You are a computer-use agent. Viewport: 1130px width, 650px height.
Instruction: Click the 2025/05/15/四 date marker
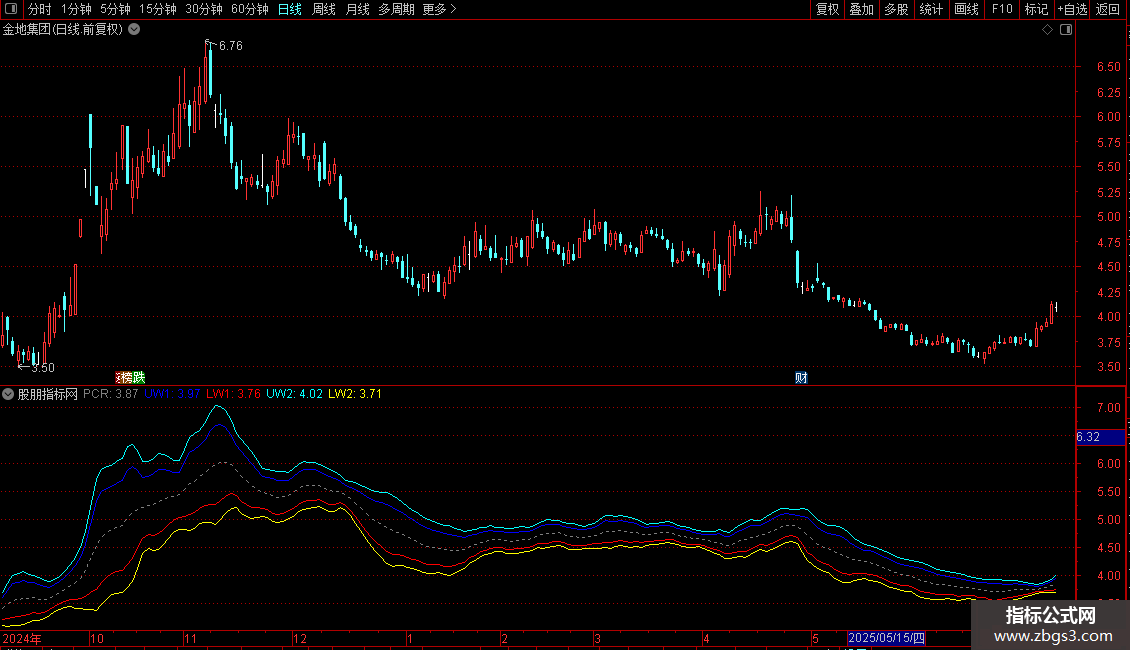pos(886,638)
